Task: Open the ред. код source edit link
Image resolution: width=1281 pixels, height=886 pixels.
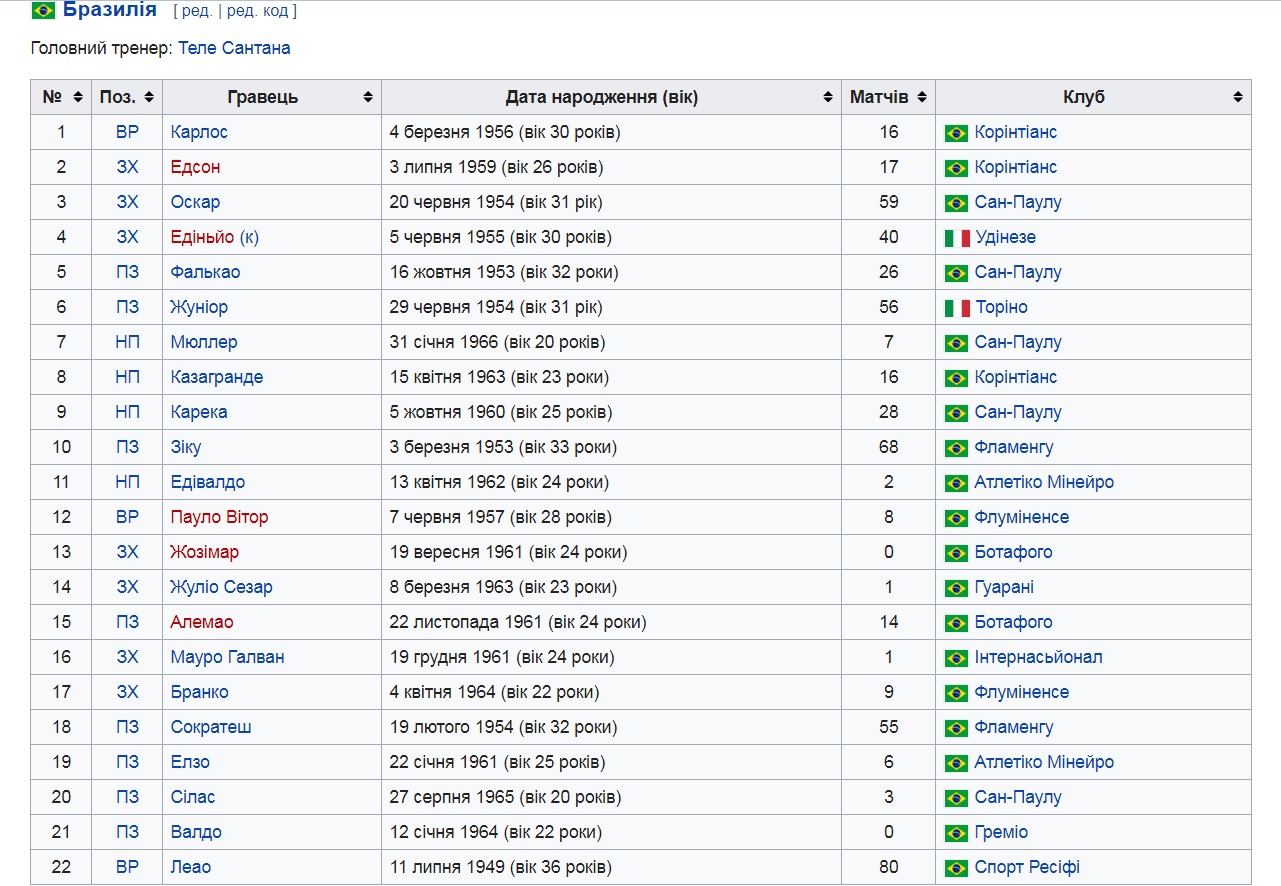Action: (x=258, y=12)
